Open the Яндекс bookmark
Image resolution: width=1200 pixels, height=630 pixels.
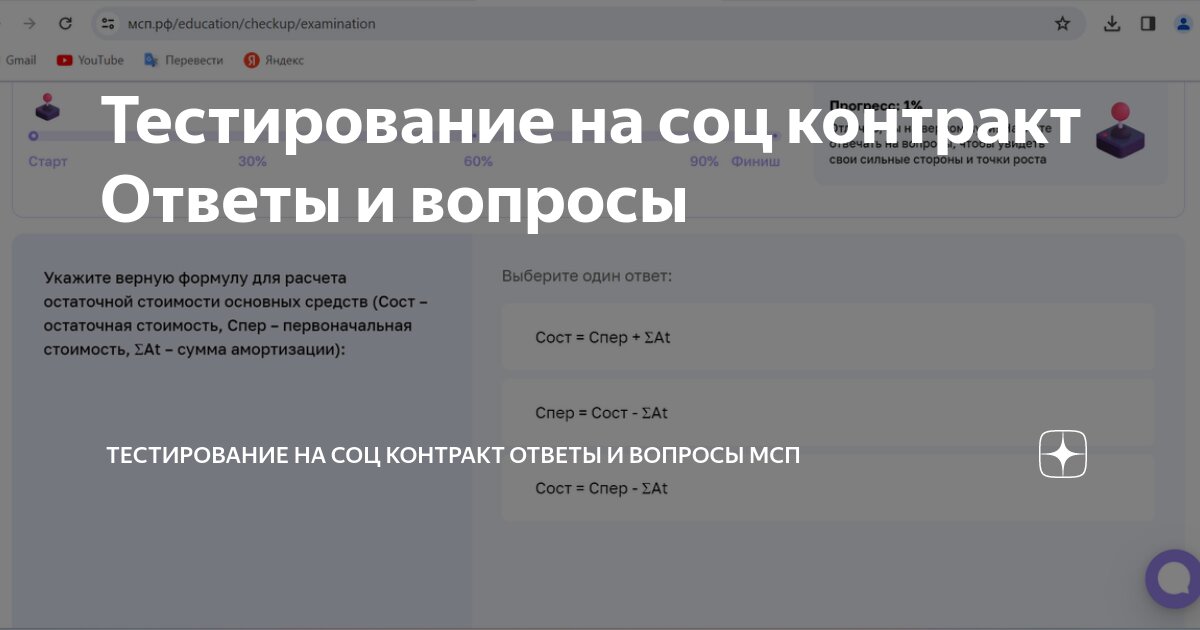[x=274, y=60]
